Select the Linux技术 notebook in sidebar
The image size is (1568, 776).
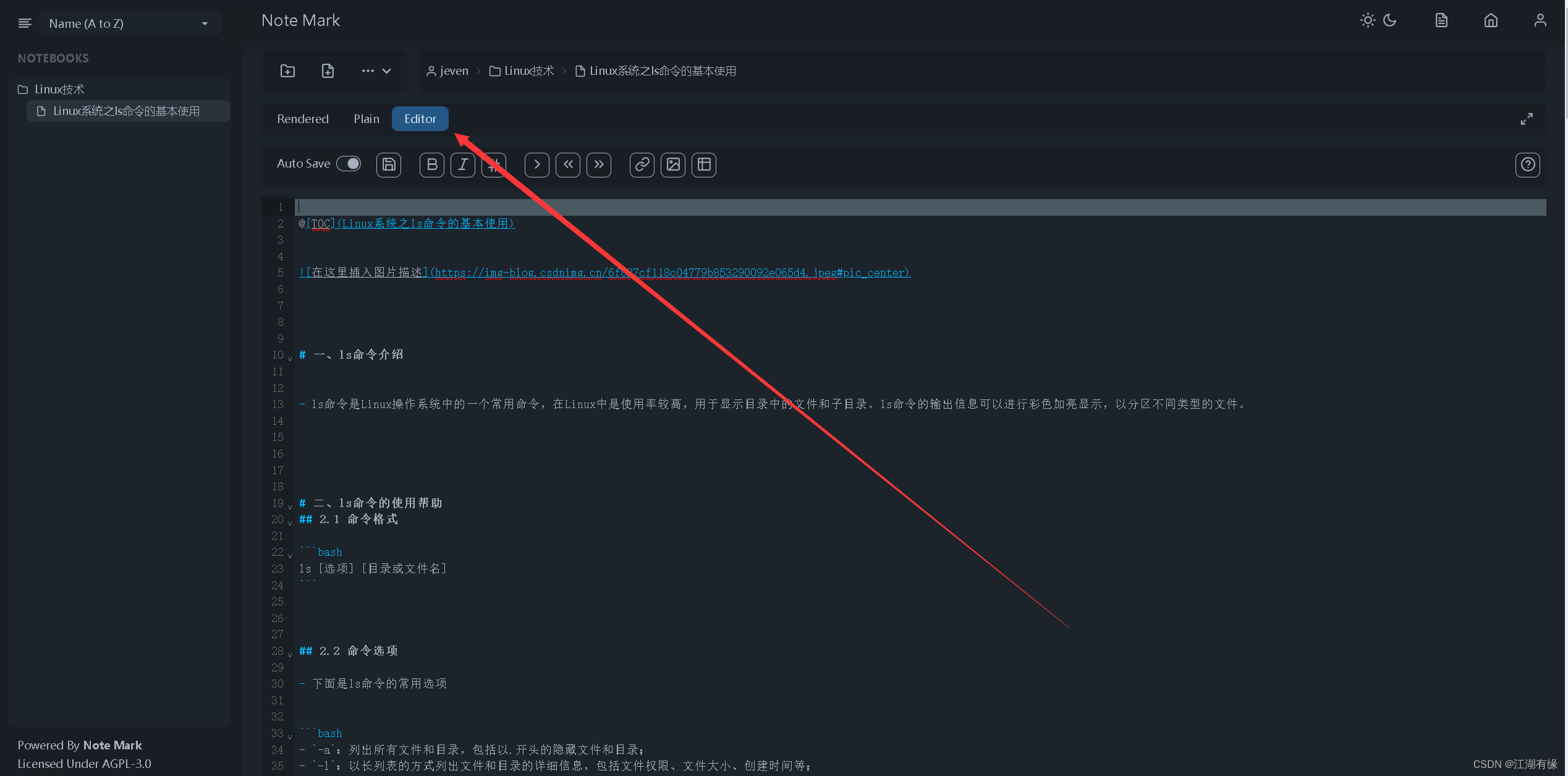(119, 89)
